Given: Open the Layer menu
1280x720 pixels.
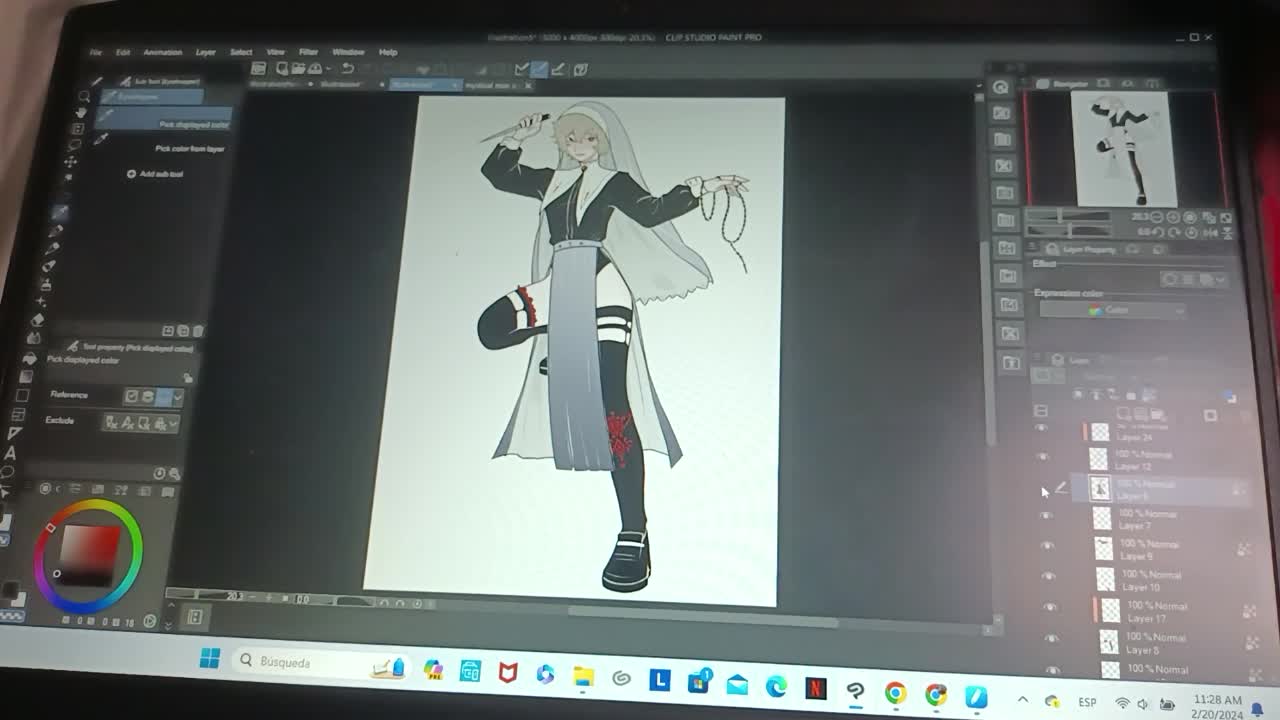Looking at the screenshot, I should point(205,52).
